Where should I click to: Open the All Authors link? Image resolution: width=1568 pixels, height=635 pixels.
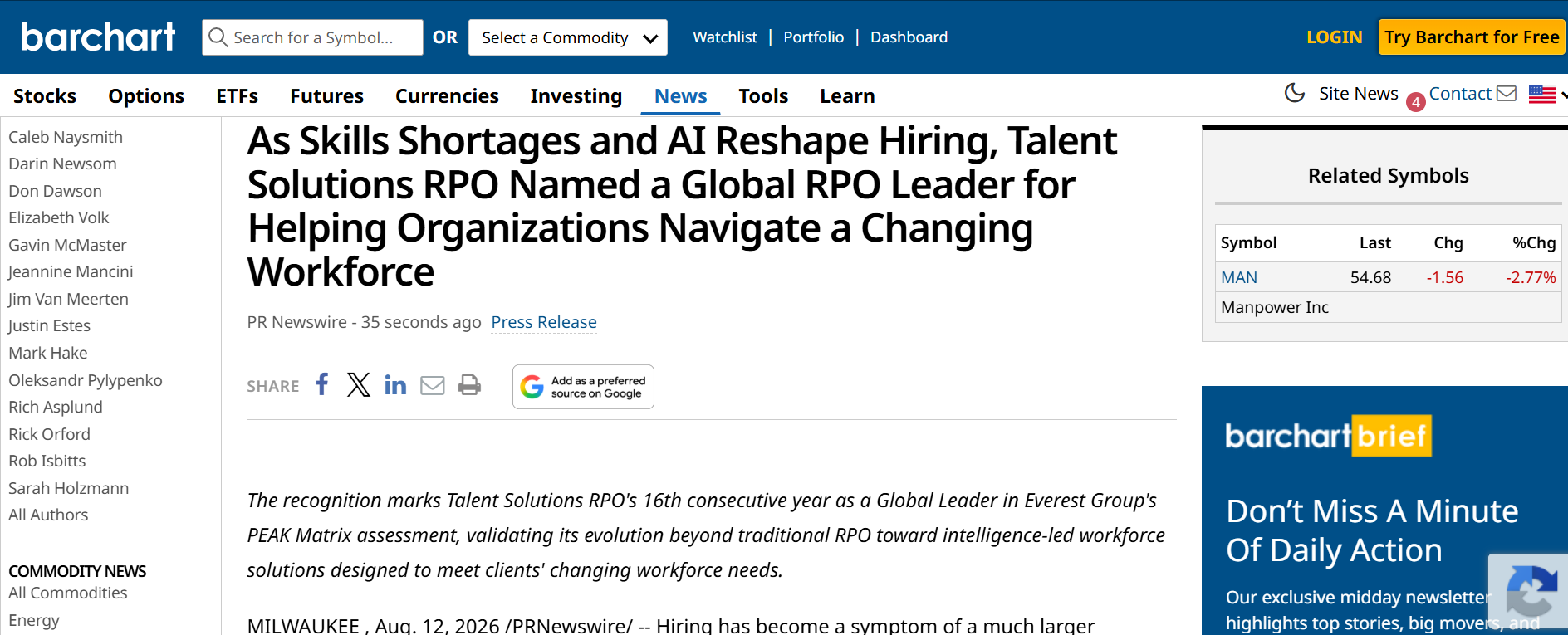pyautogui.click(x=48, y=515)
